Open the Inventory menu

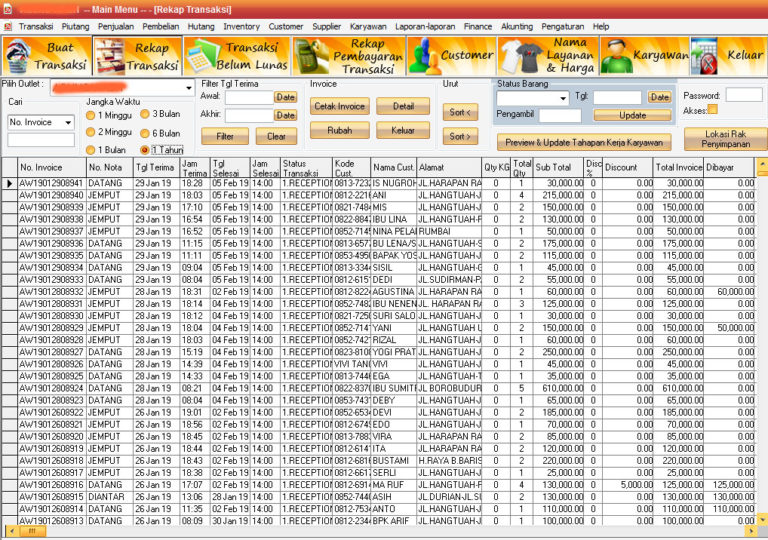[241, 26]
